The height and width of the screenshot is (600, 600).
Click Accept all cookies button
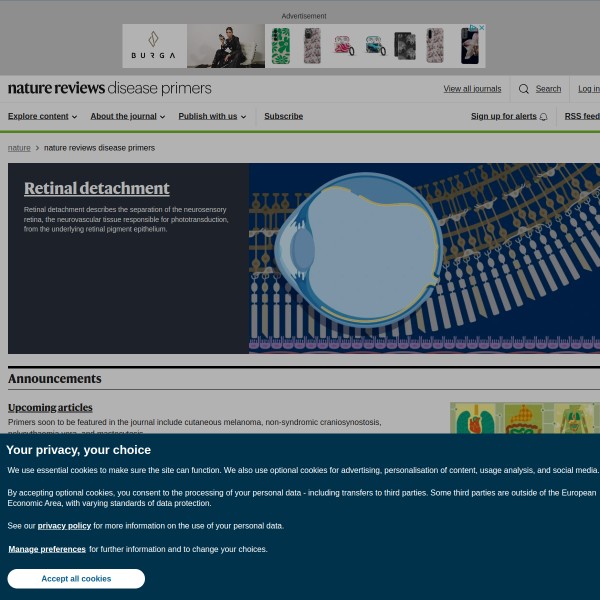(x=76, y=579)
